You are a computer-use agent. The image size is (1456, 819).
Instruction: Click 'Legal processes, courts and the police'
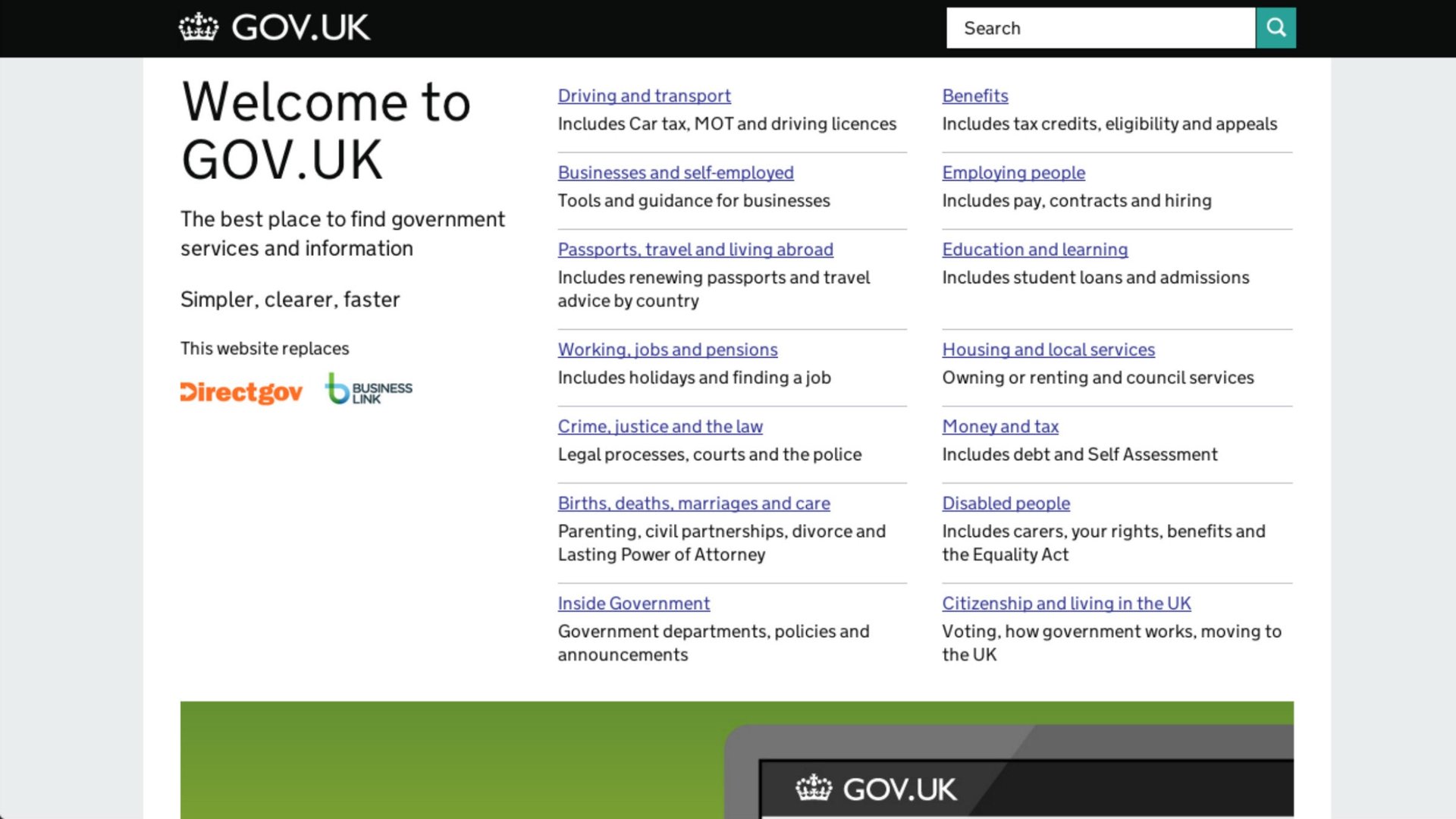(709, 454)
